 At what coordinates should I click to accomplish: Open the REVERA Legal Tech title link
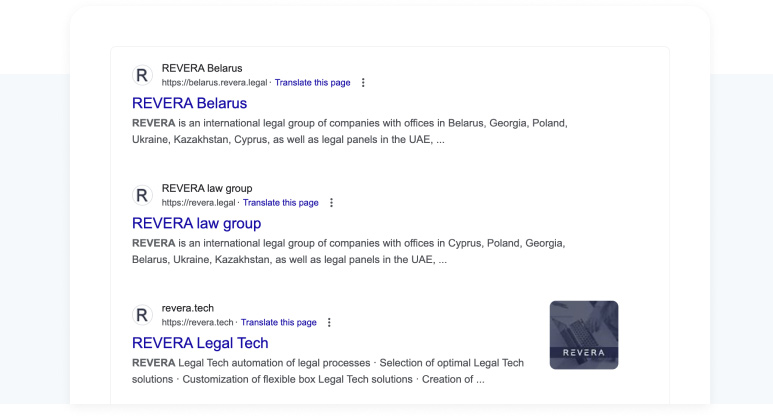[200, 343]
